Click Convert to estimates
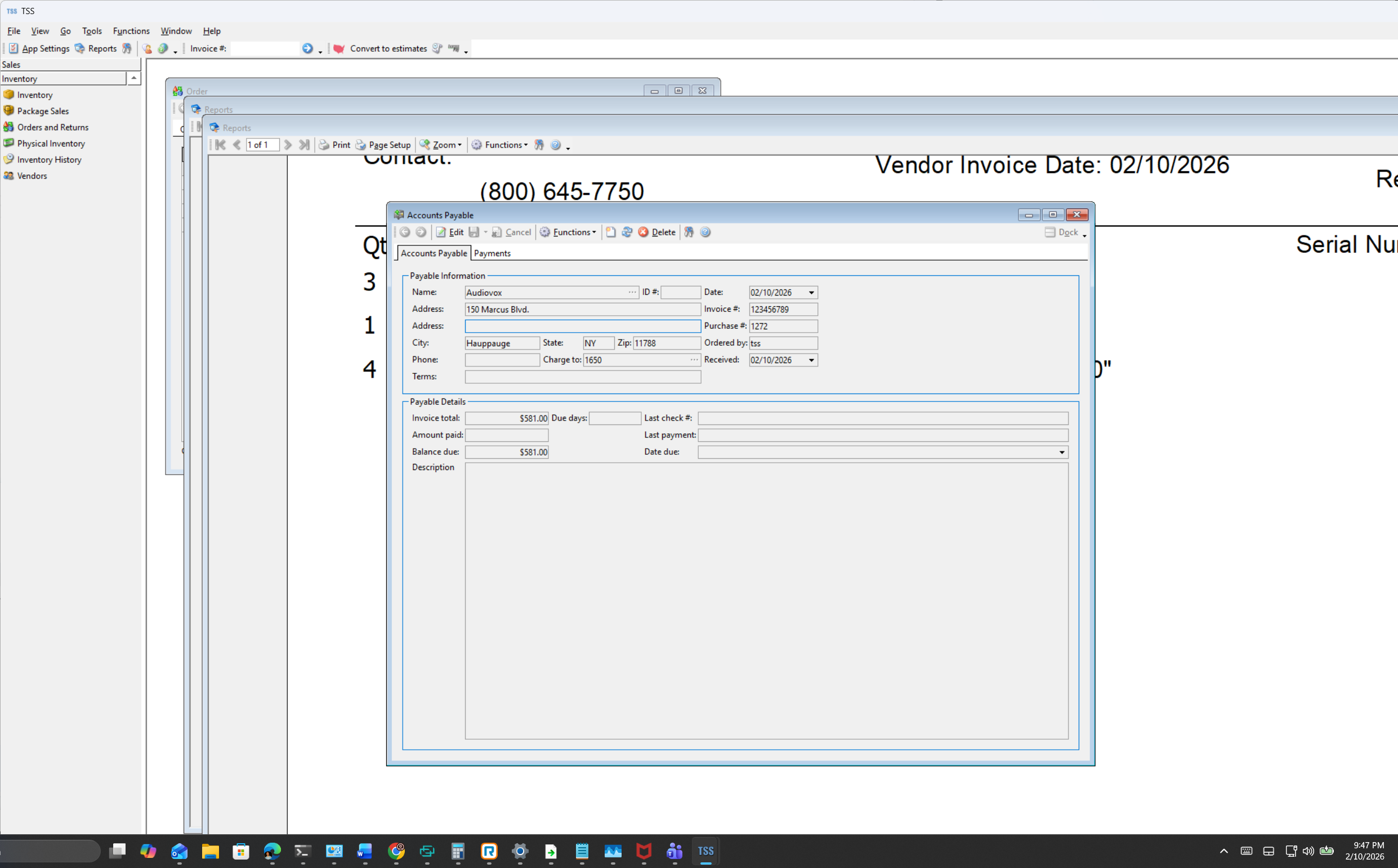This screenshot has width=1398, height=868. [x=387, y=48]
